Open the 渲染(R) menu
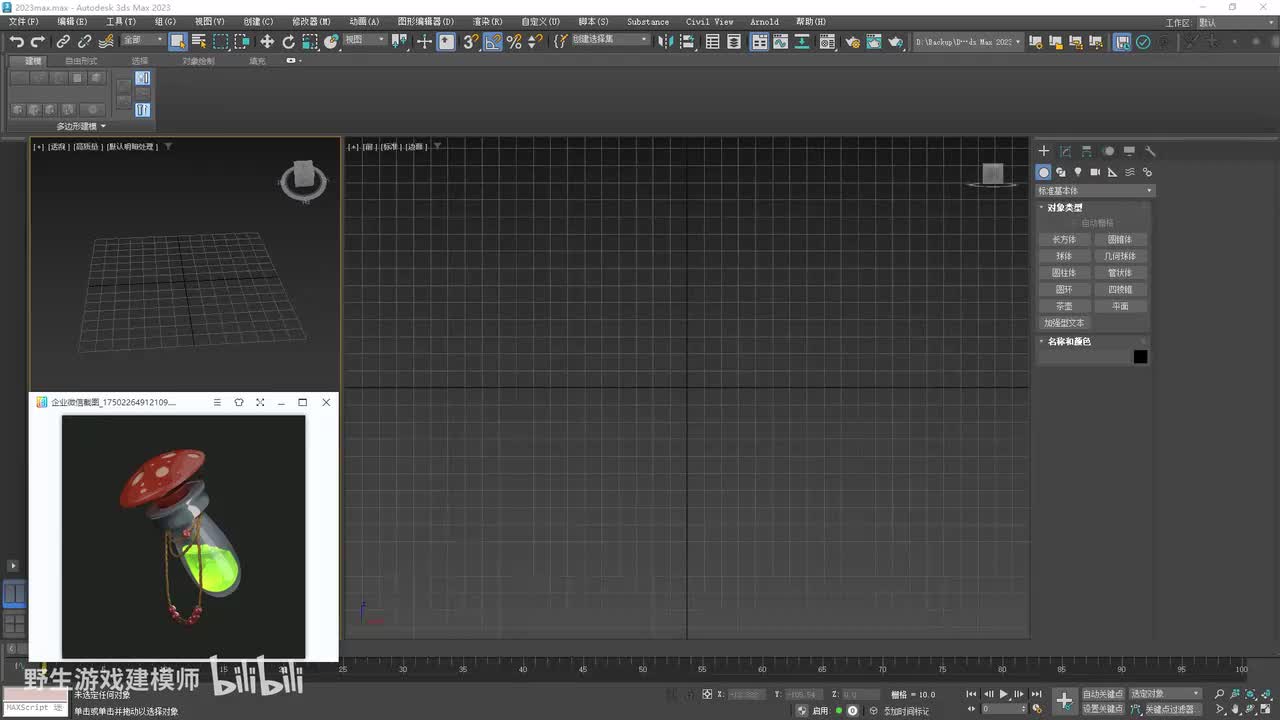The height and width of the screenshot is (720, 1280). click(x=487, y=22)
